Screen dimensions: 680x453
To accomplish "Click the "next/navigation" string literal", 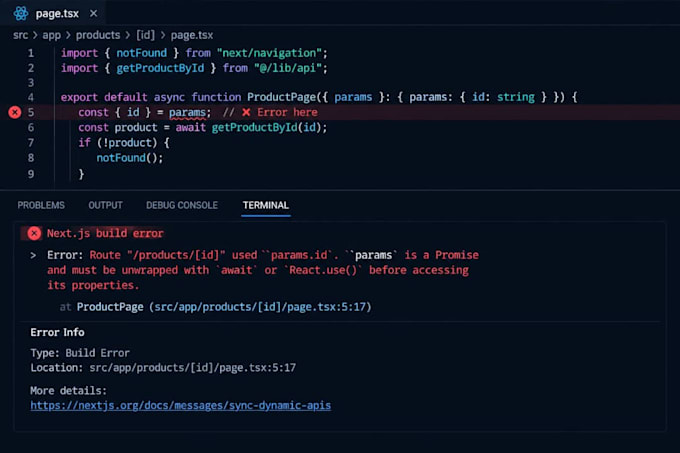I will [x=269, y=53].
